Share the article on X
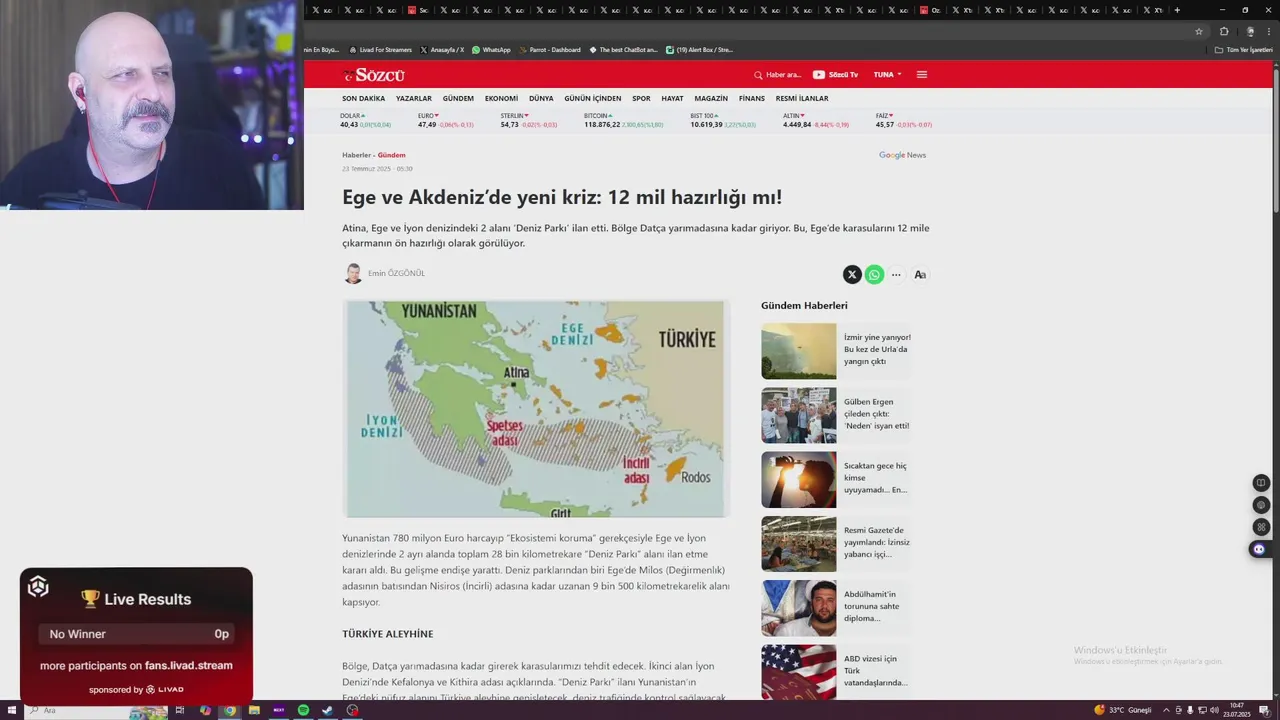This screenshot has width=1280, height=720. tap(852, 274)
